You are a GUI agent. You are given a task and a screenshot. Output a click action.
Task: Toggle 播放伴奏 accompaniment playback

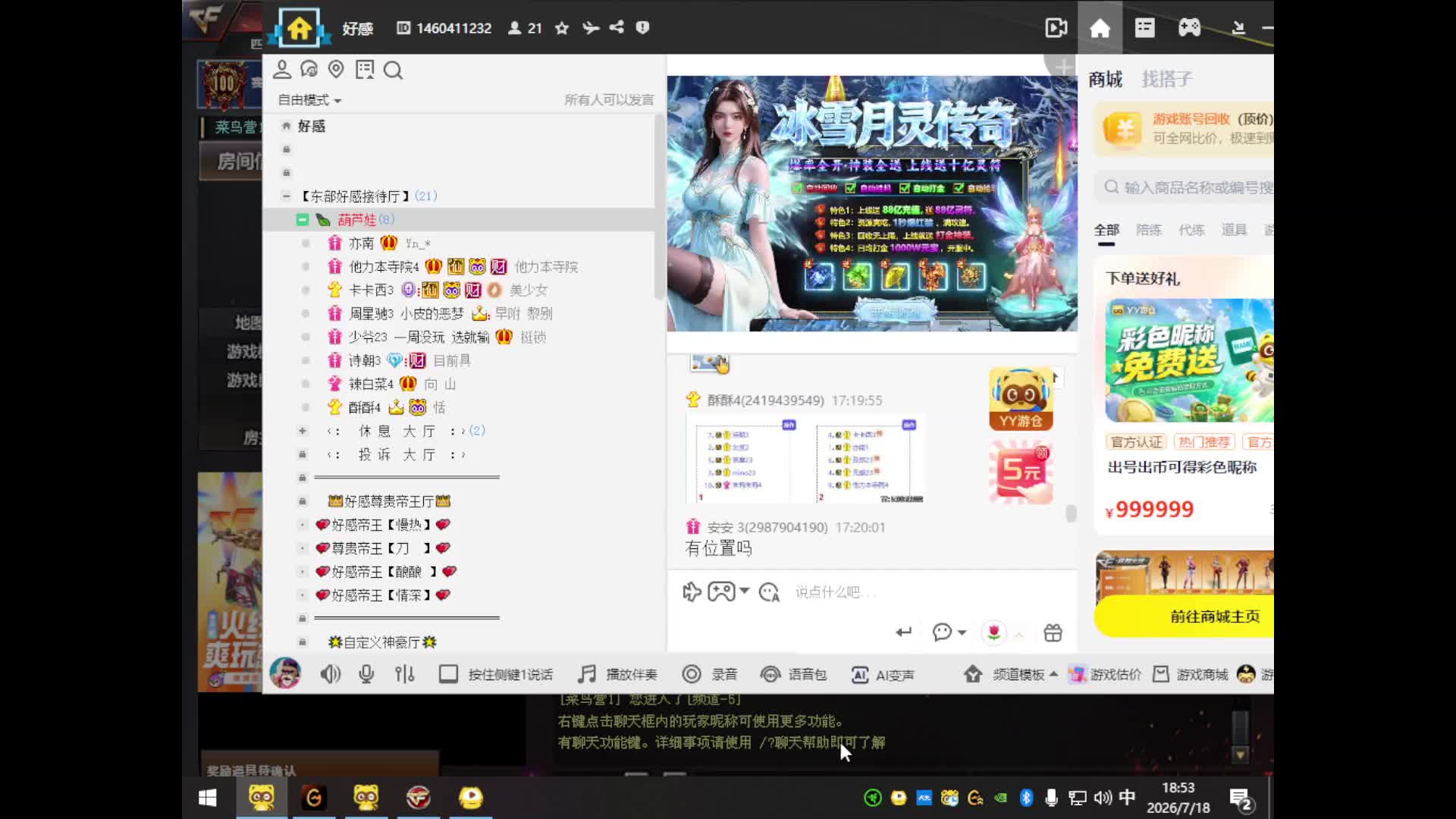pyautogui.click(x=617, y=674)
